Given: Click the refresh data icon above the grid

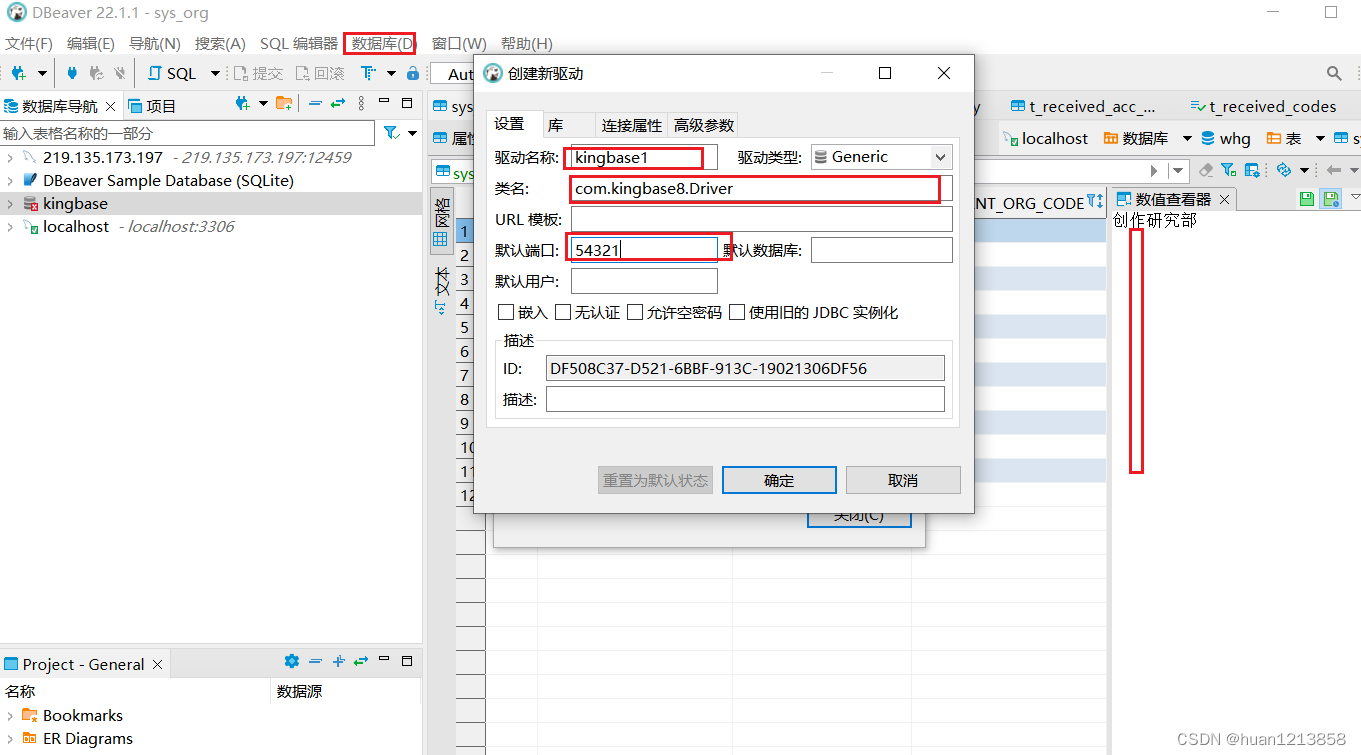Looking at the screenshot, I should pos(1286,170).
